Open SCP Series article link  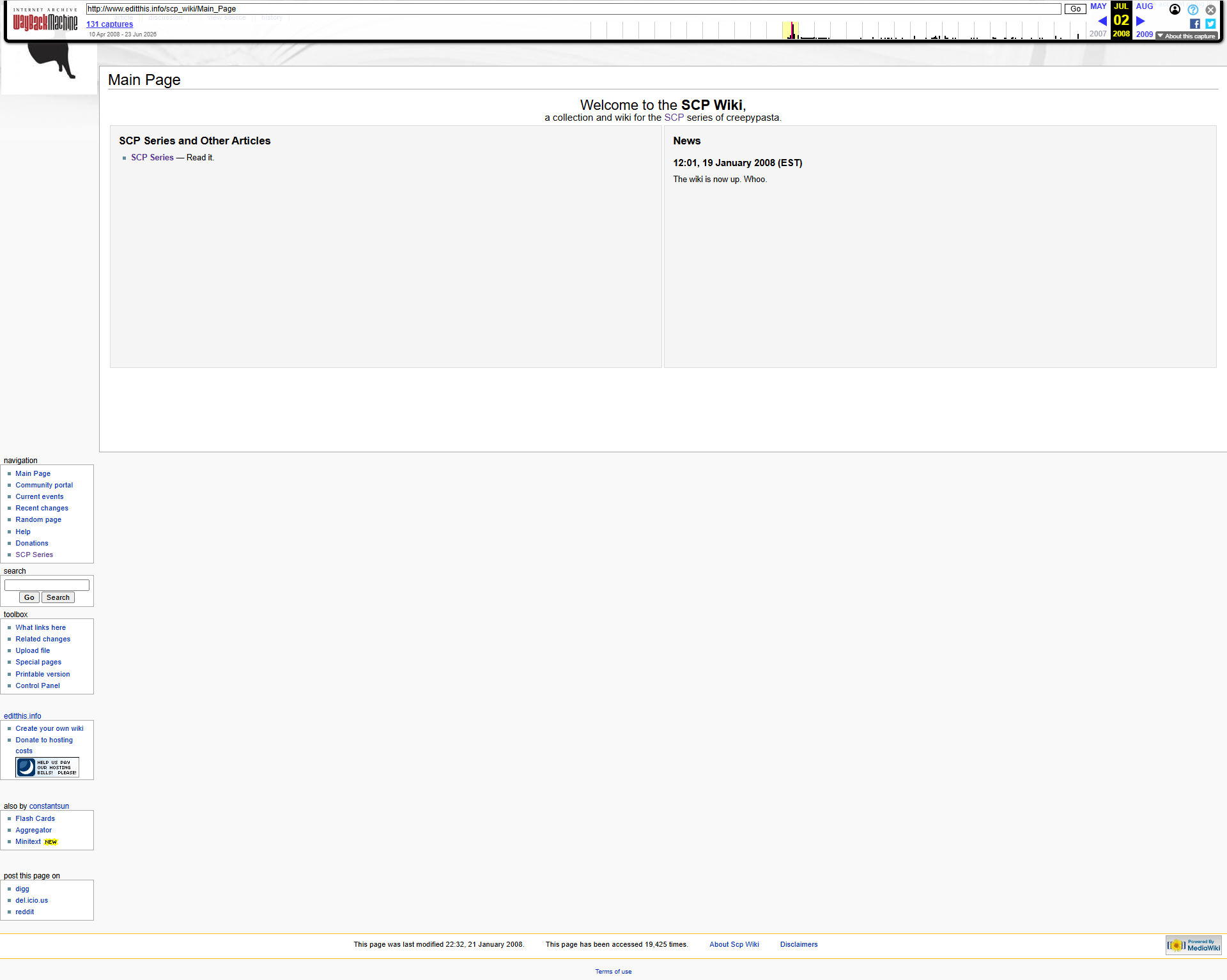click(152, 158)
